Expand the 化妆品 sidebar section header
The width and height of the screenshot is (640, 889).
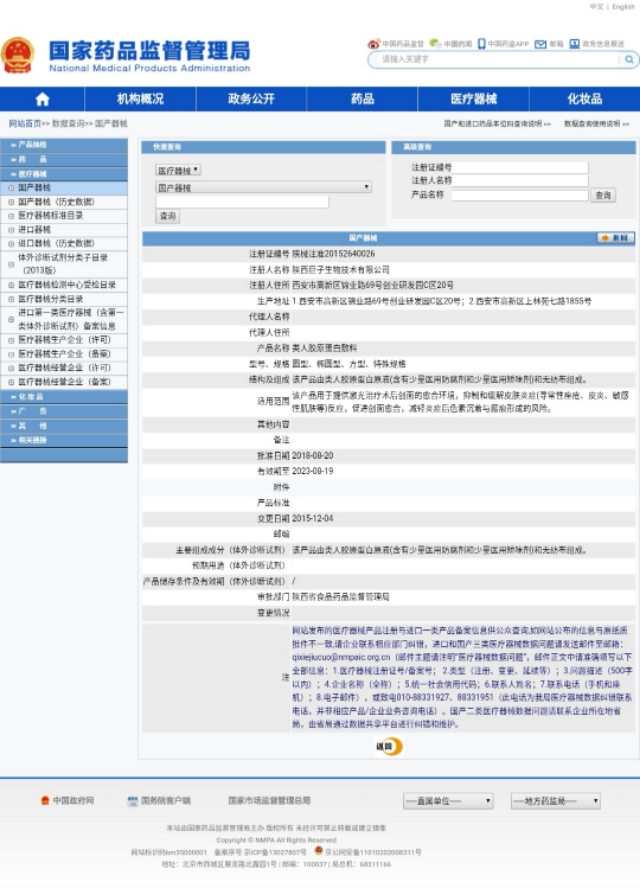(63, 396)
